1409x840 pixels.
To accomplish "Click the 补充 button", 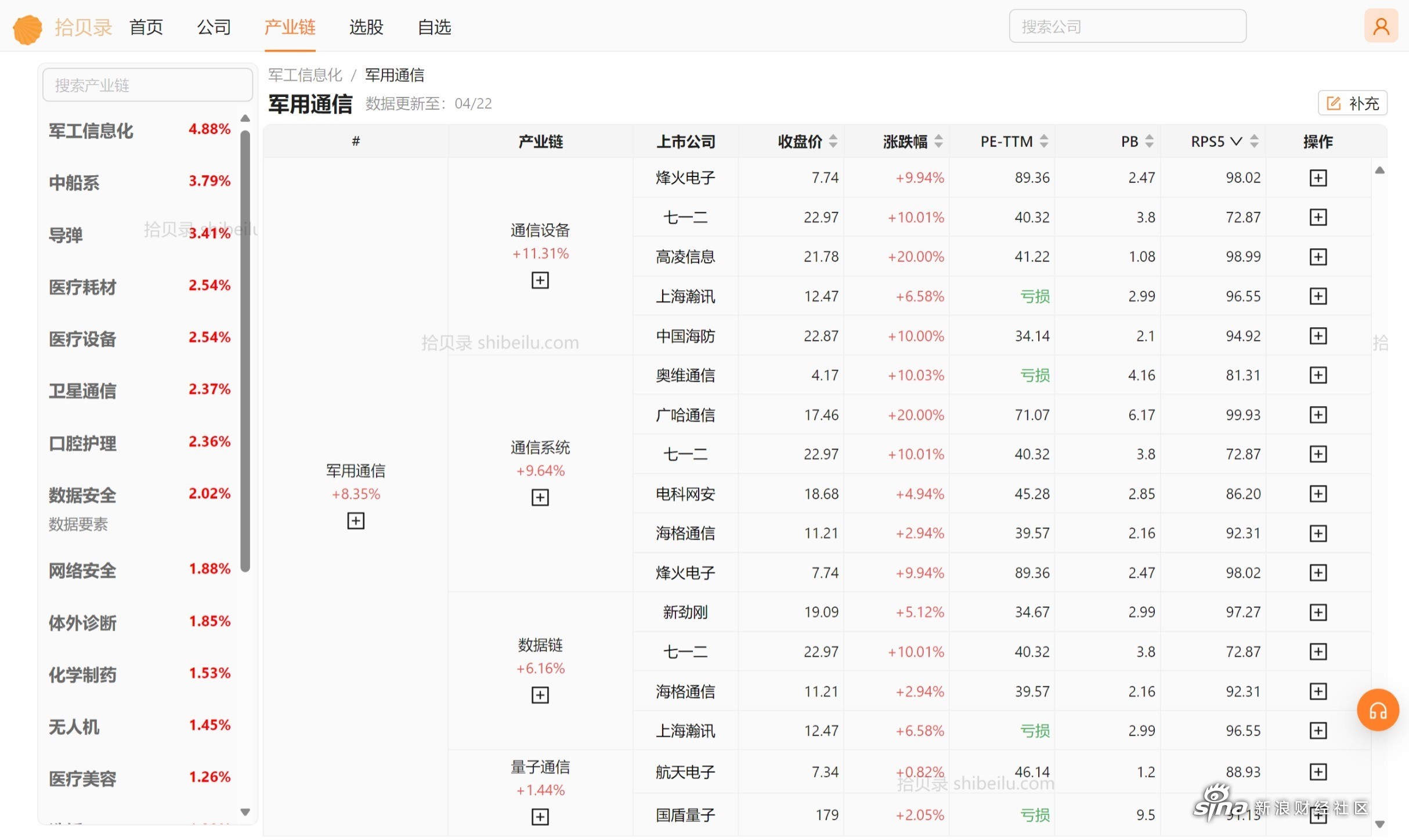I will 1352,103.
